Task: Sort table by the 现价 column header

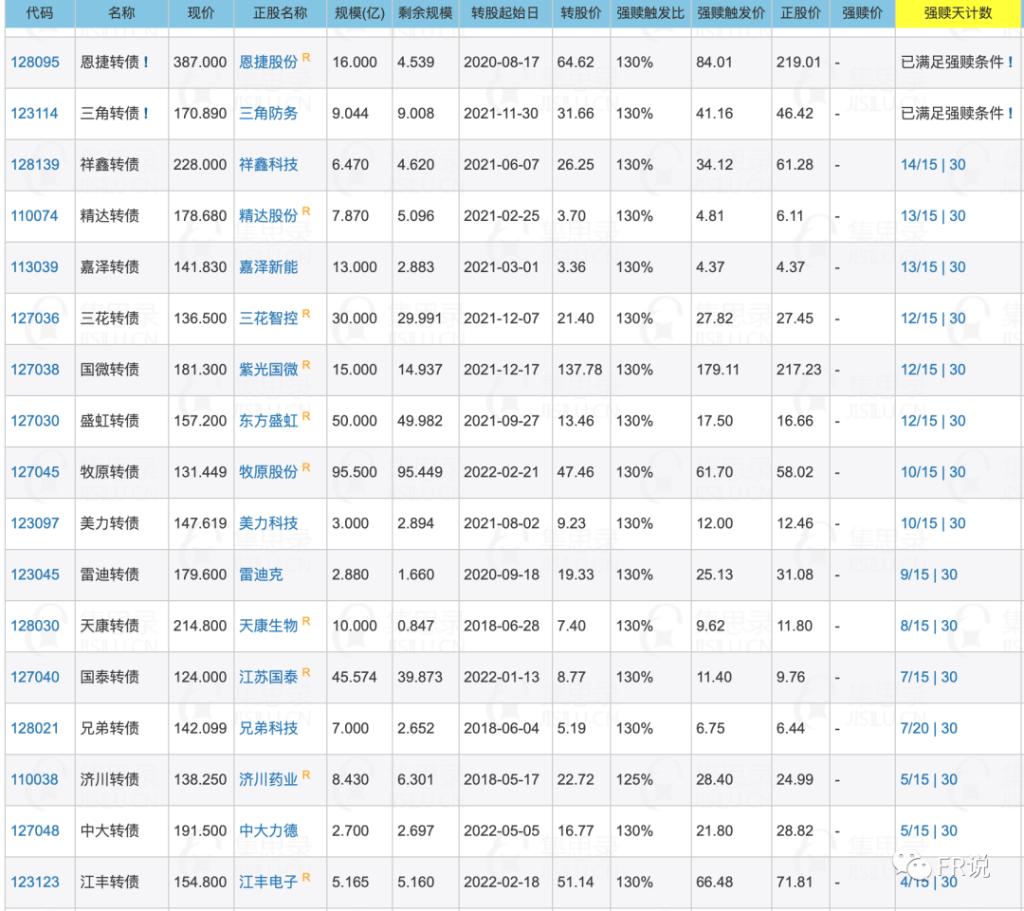Action: point(199,13)
